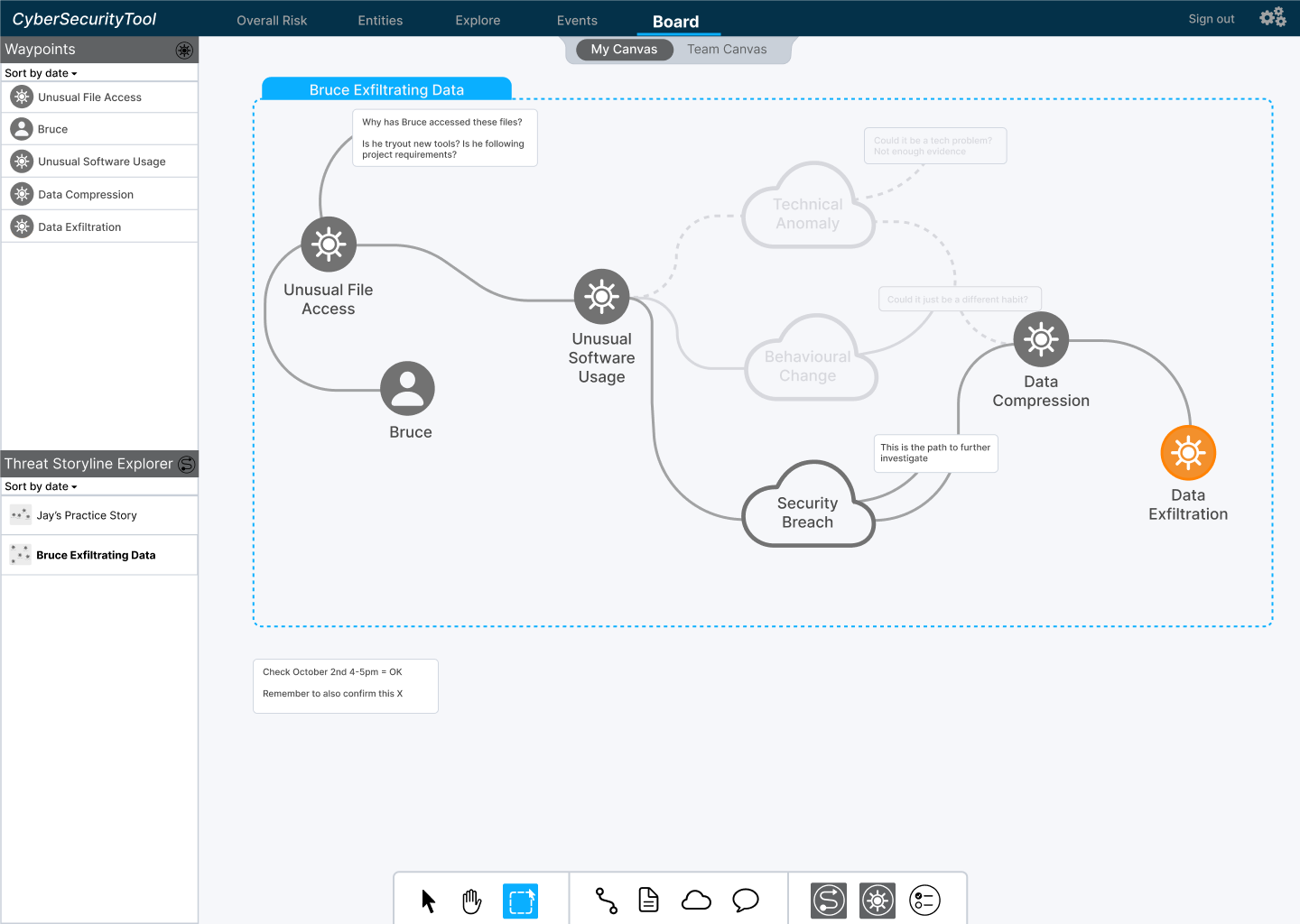Click the orange Data Exfiltration node
1300x924 pixels.
coord(1188,453)
